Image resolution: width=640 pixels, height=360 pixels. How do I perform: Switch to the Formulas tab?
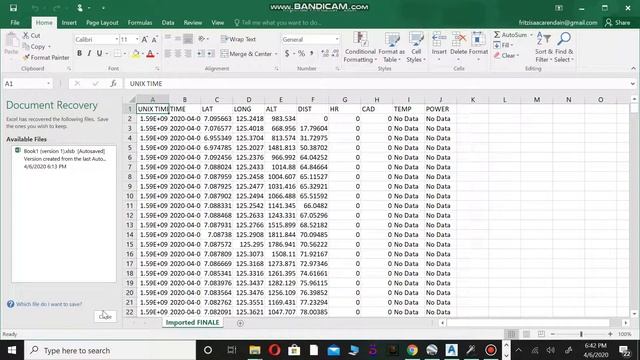140,22
